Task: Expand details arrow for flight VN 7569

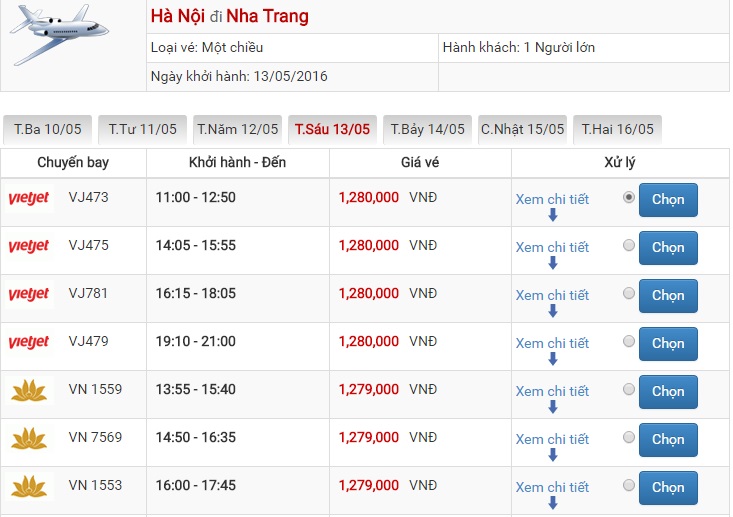Action: click(552, 455)
